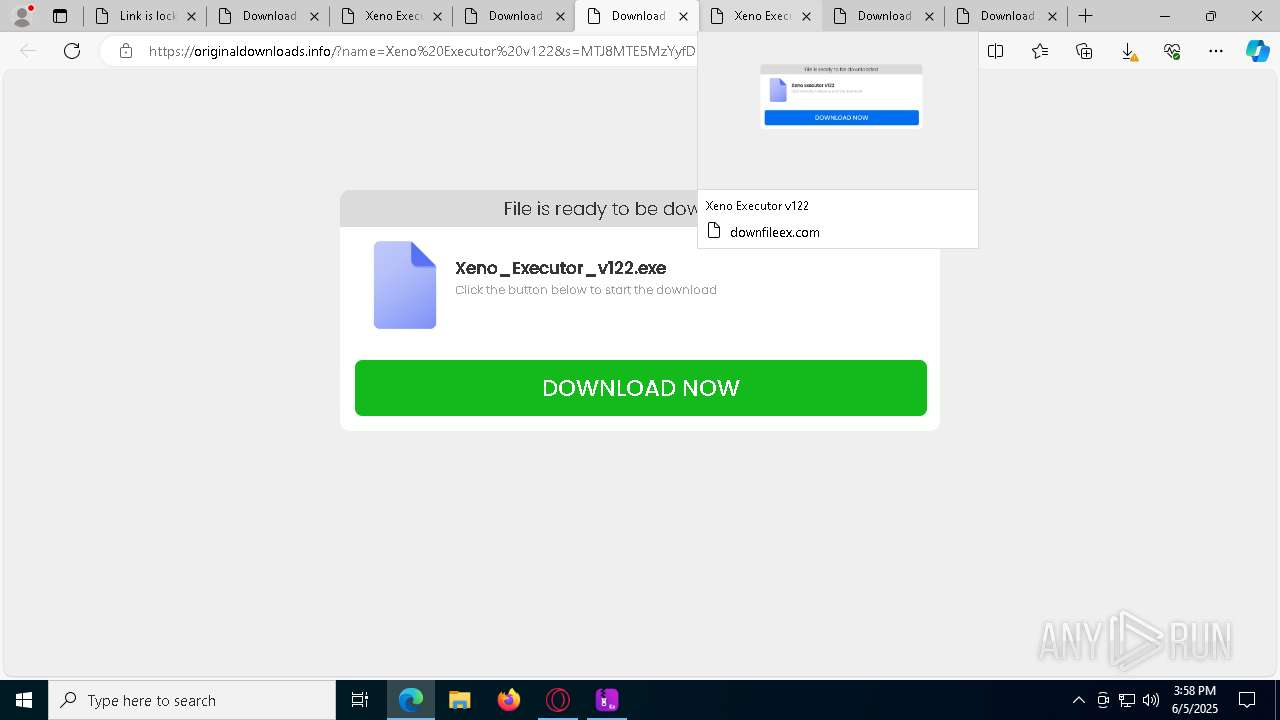Click the Xeno_Executor_v122.exe file name

[x=560, y=268]
